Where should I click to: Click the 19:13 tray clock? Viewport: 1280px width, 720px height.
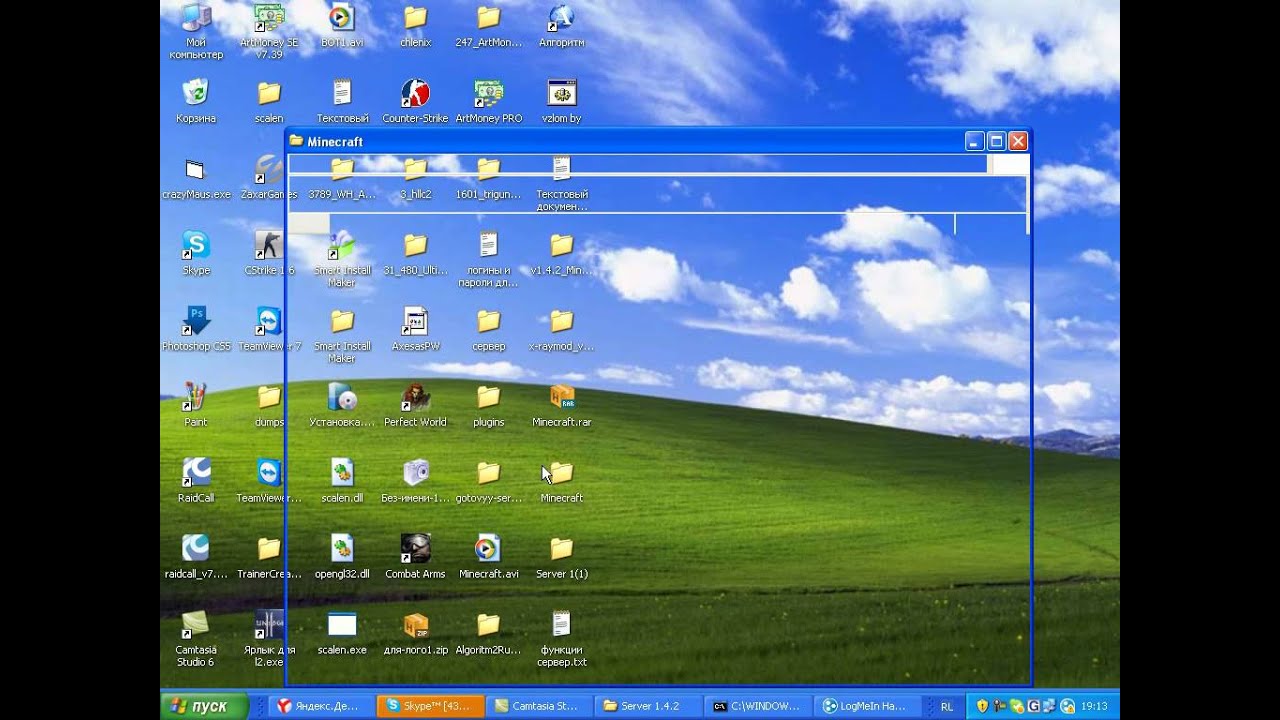tap(1093, 706)
